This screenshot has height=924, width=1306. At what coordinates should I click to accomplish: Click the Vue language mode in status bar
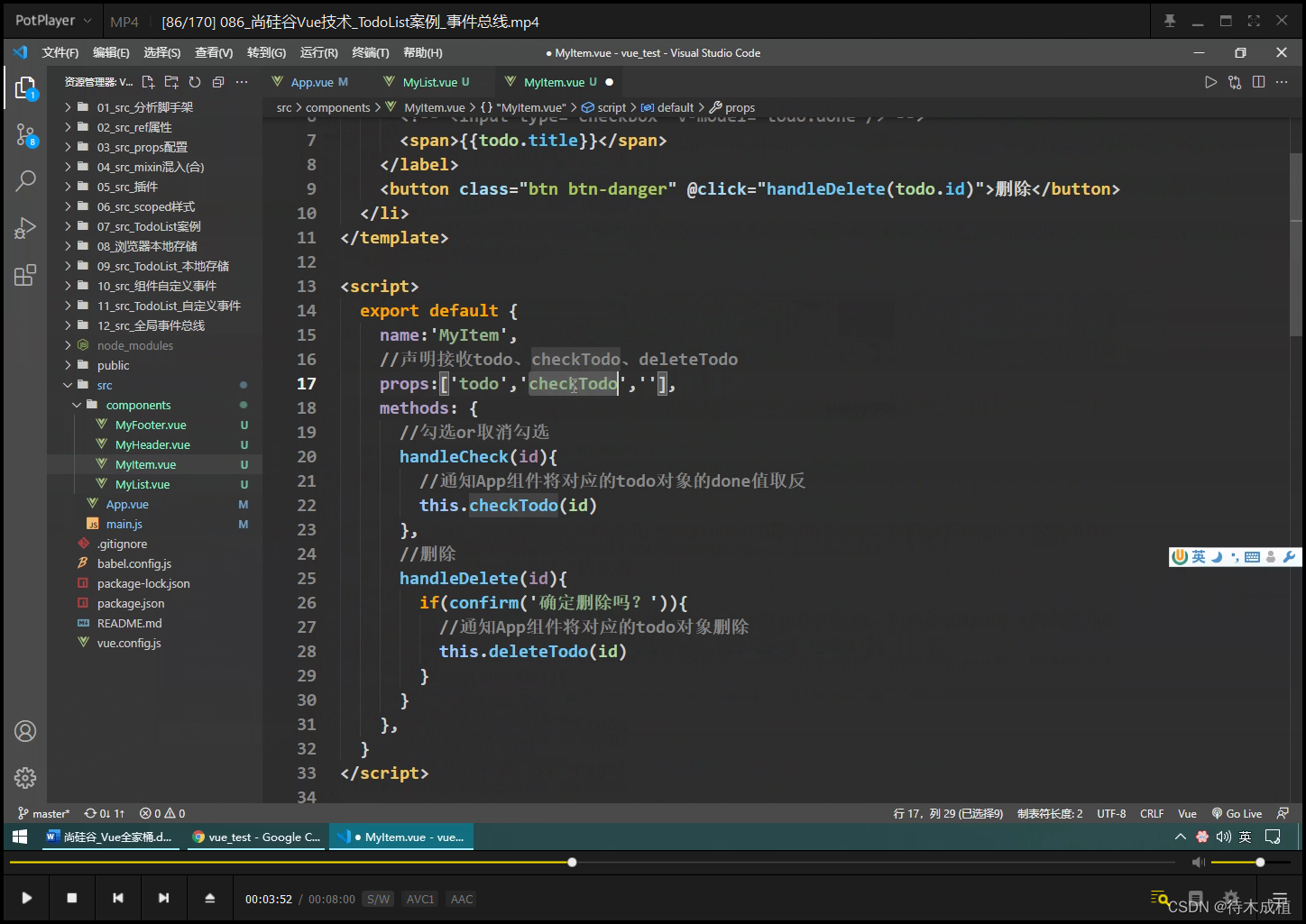coord(1187,813)
